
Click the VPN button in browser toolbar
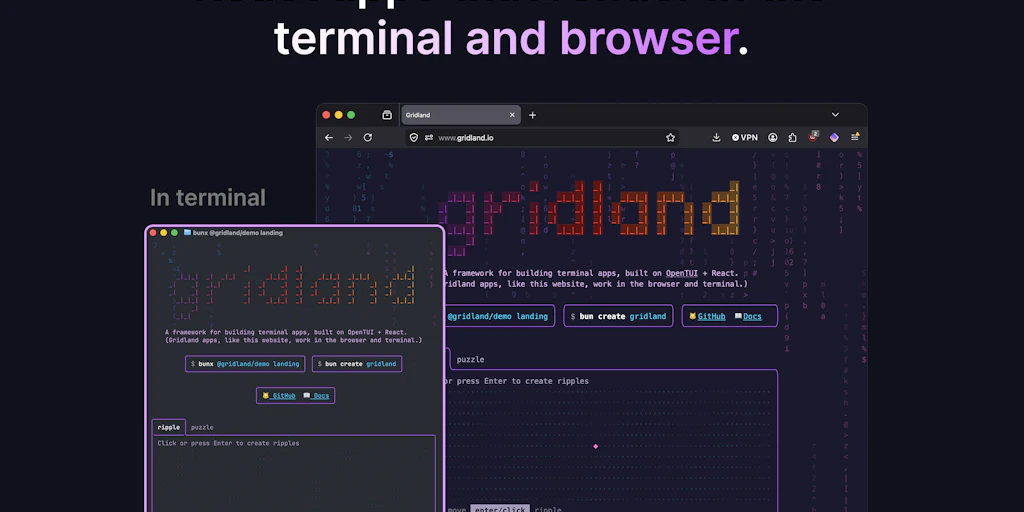(744, 138)
